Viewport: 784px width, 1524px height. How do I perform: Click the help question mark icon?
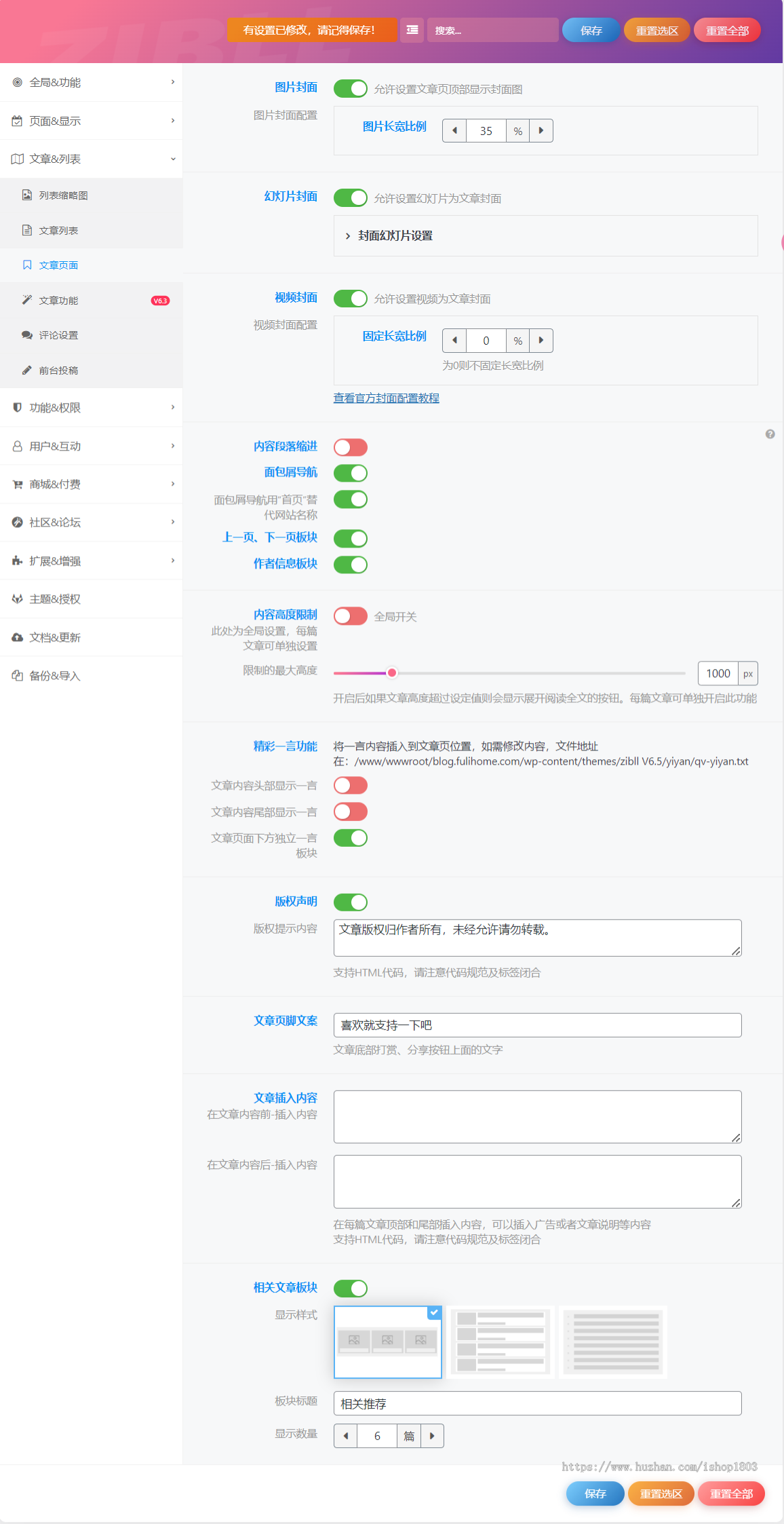[x=770, y=434]
